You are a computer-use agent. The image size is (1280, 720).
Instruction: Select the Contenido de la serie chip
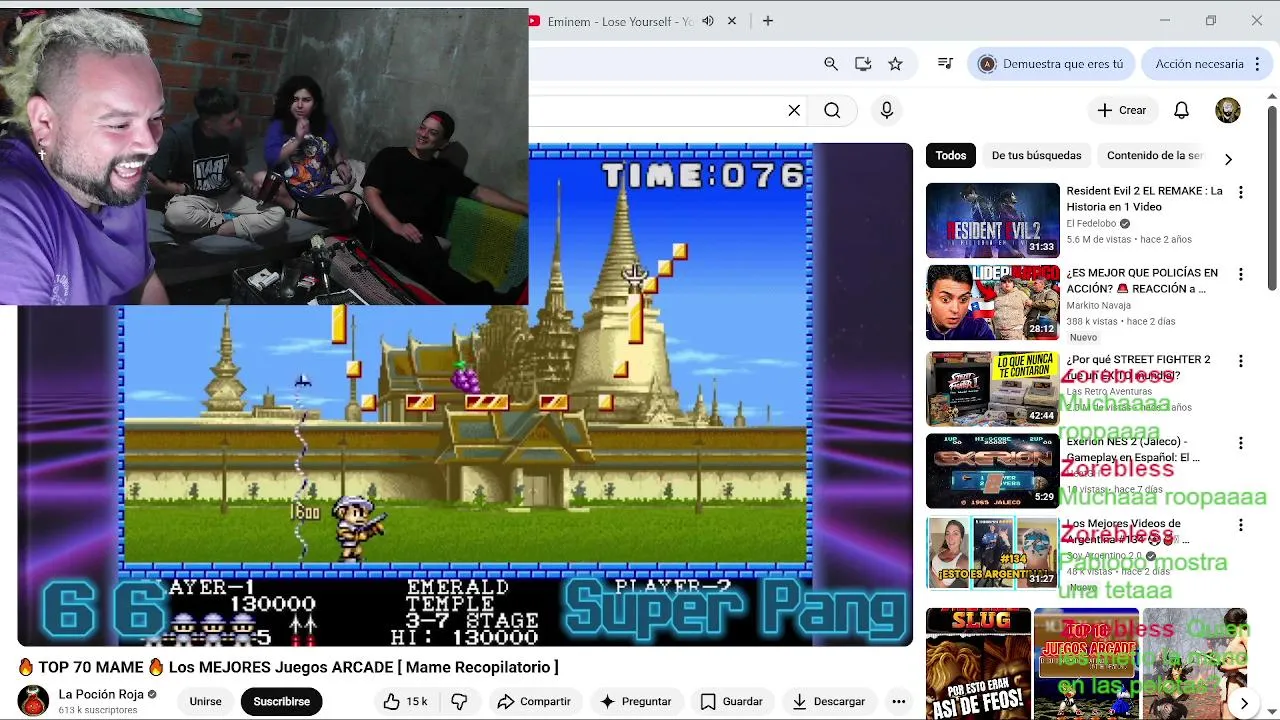click(x=1154, y=155)
